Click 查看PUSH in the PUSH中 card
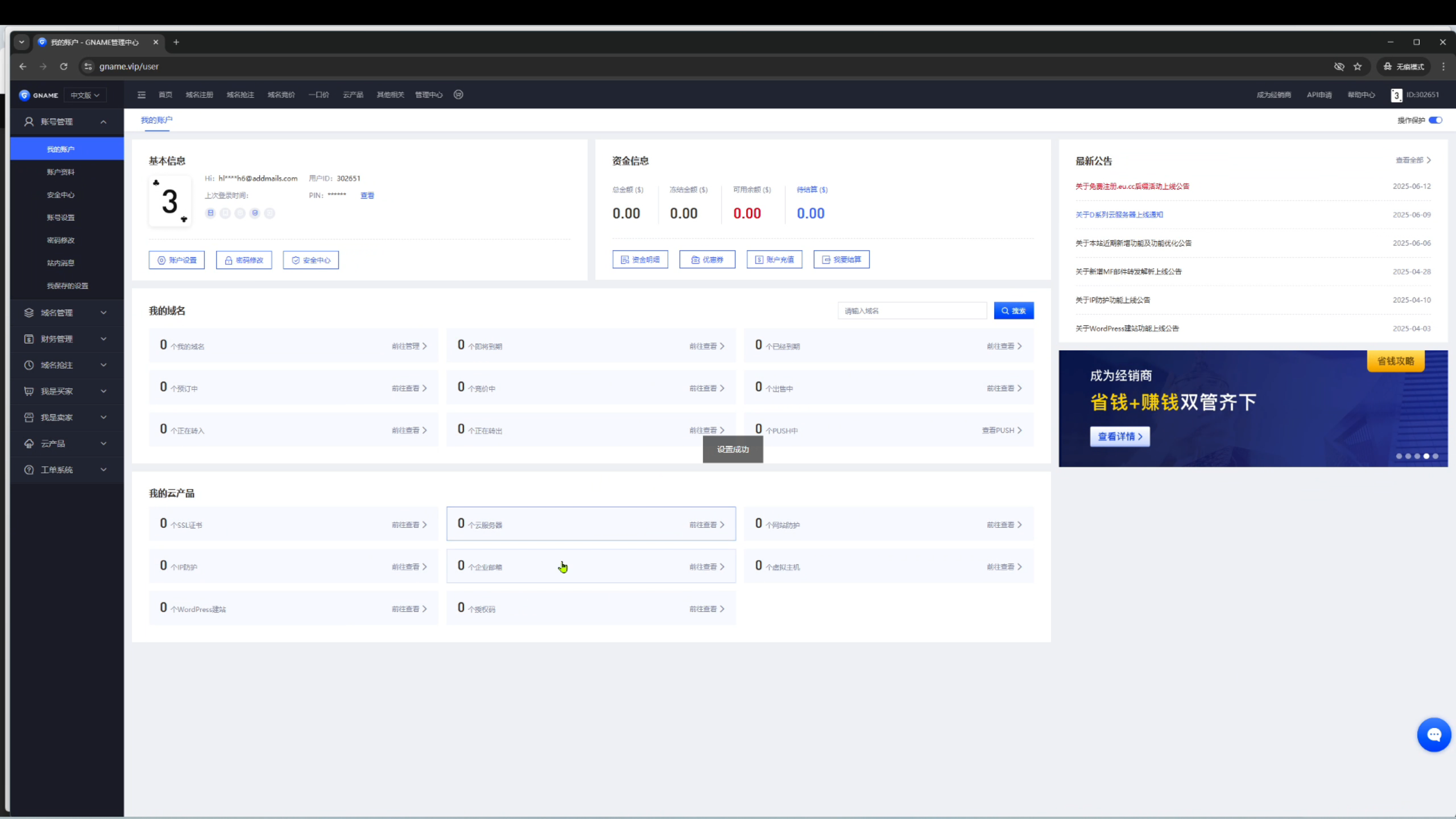The image size is (1456, 819). point(1002,431)
